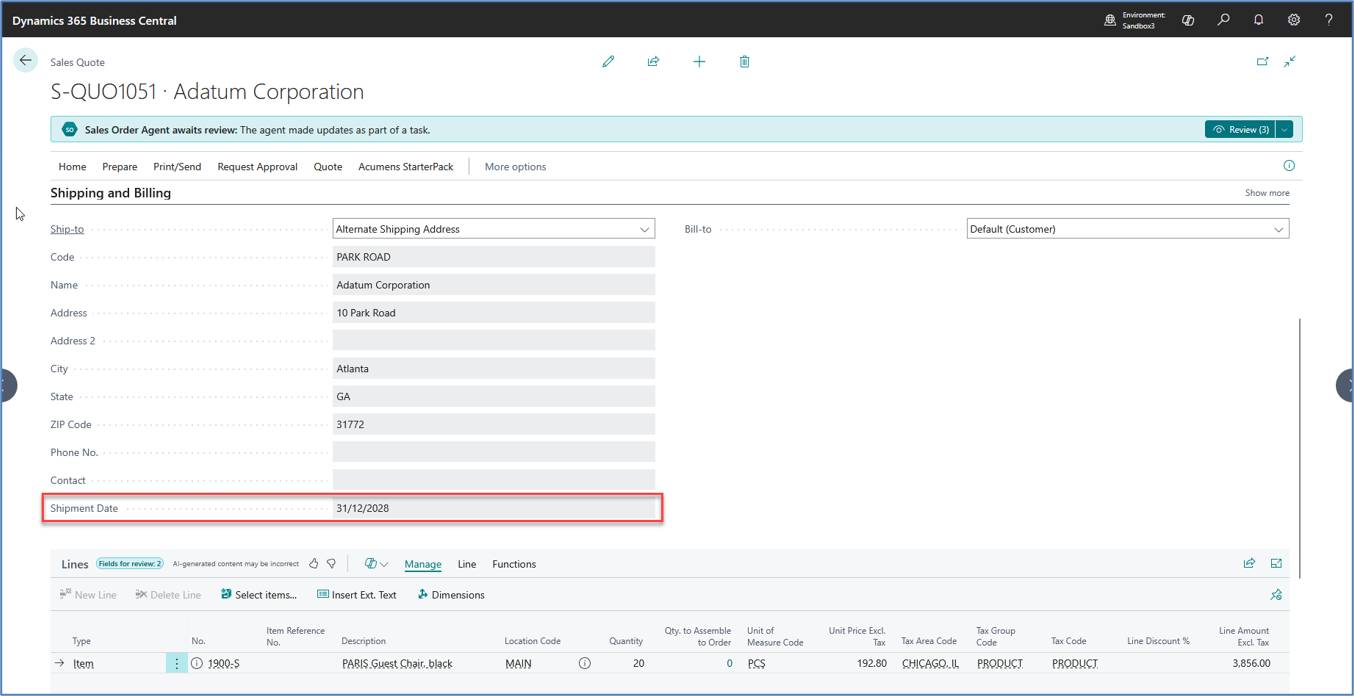The width and height of the screenshot is (1354, 696).
Task: Open the search magnifier icon
Action: click(1223, 20)
